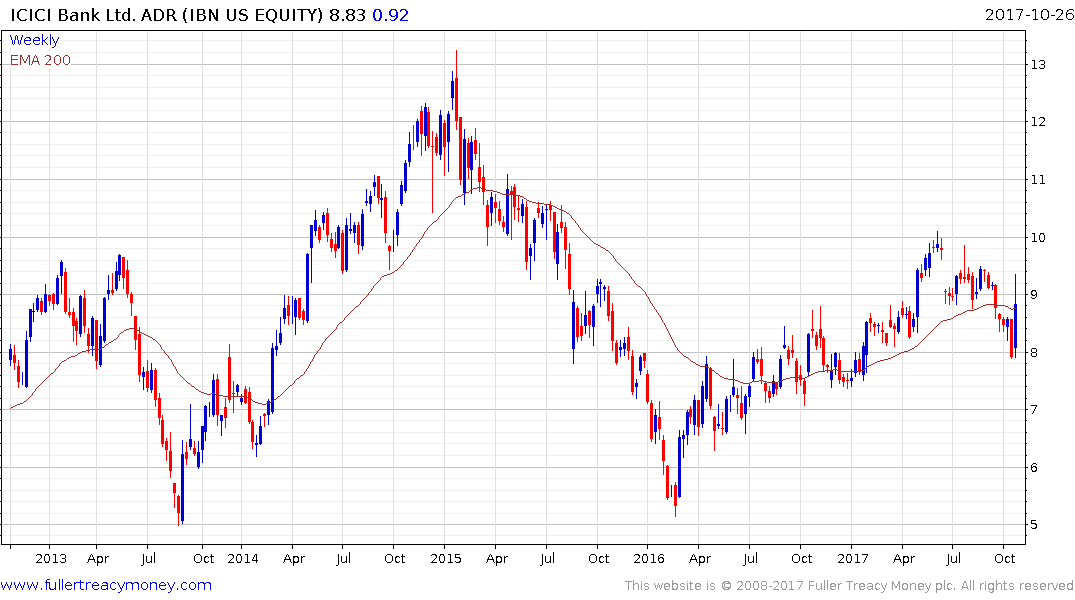This screenshot has width=1075, height=600.
Task: Click the 2016 time axis label
Action: click(649, 558)
